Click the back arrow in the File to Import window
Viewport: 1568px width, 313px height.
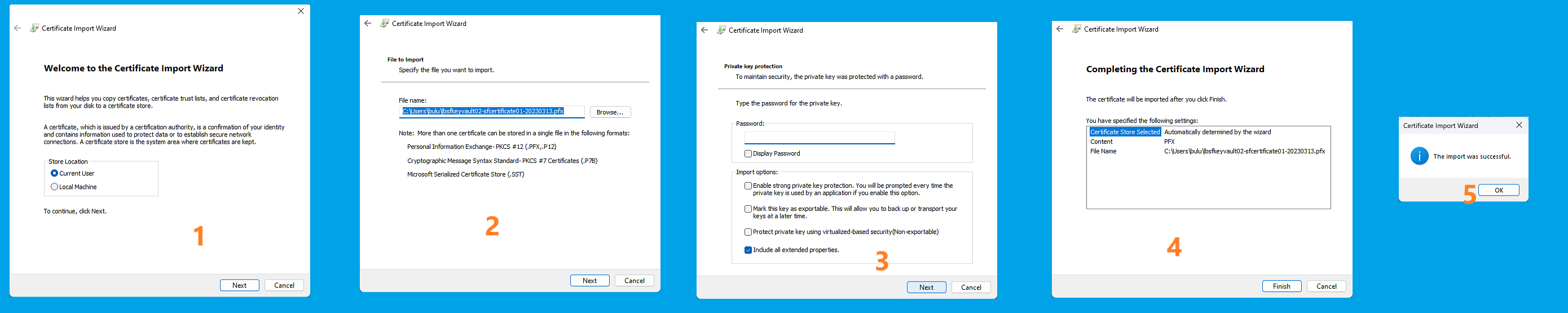tap(368, 23)
